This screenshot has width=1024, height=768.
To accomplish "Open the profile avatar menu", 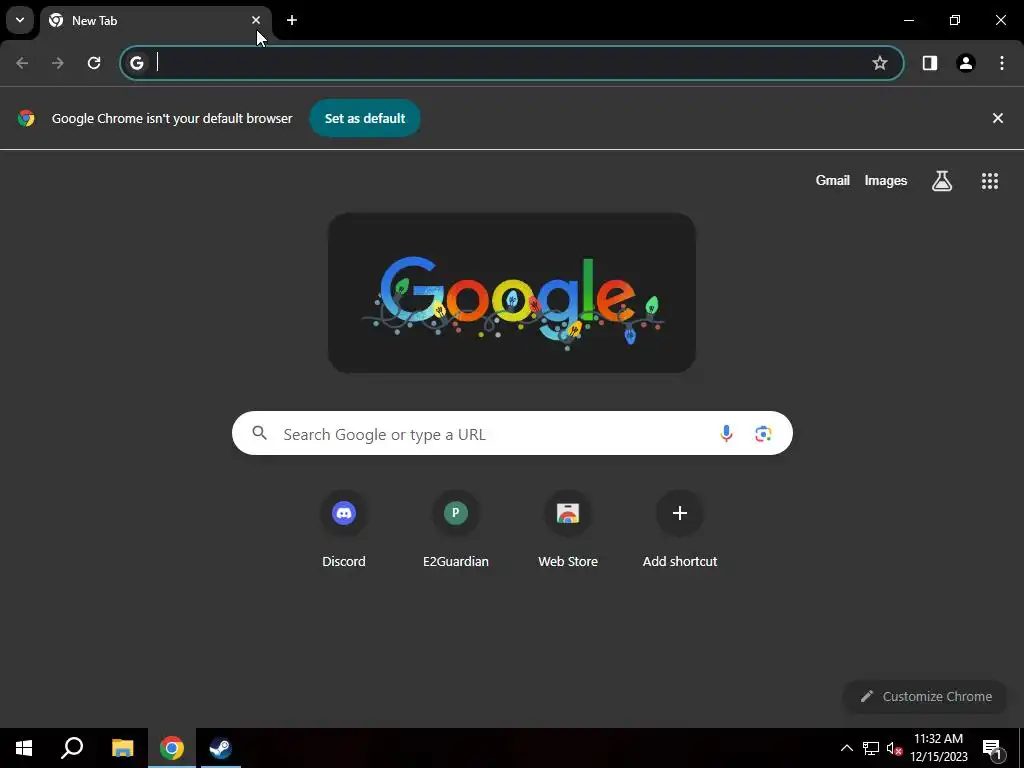I will click(x=966, y=63).
